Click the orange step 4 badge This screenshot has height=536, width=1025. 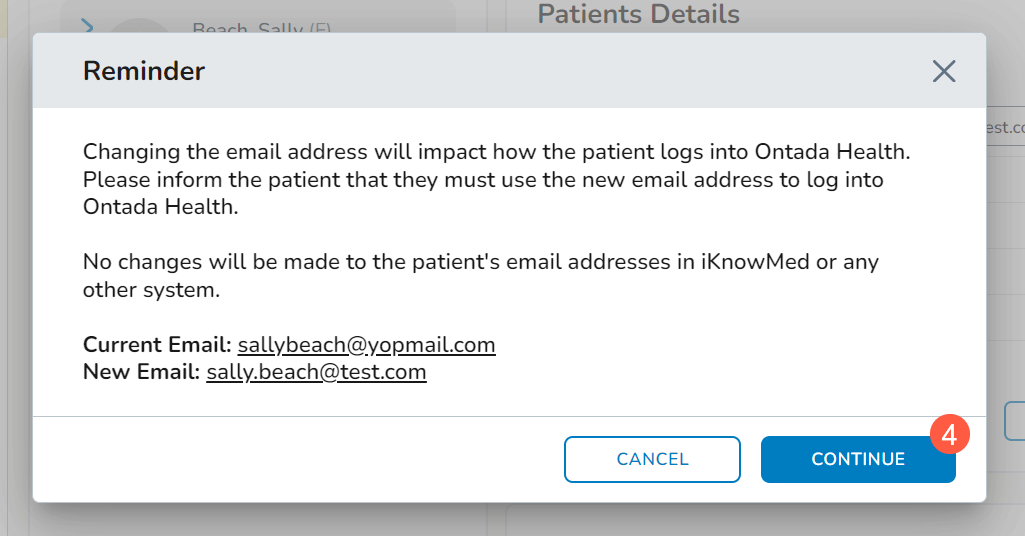949,434
